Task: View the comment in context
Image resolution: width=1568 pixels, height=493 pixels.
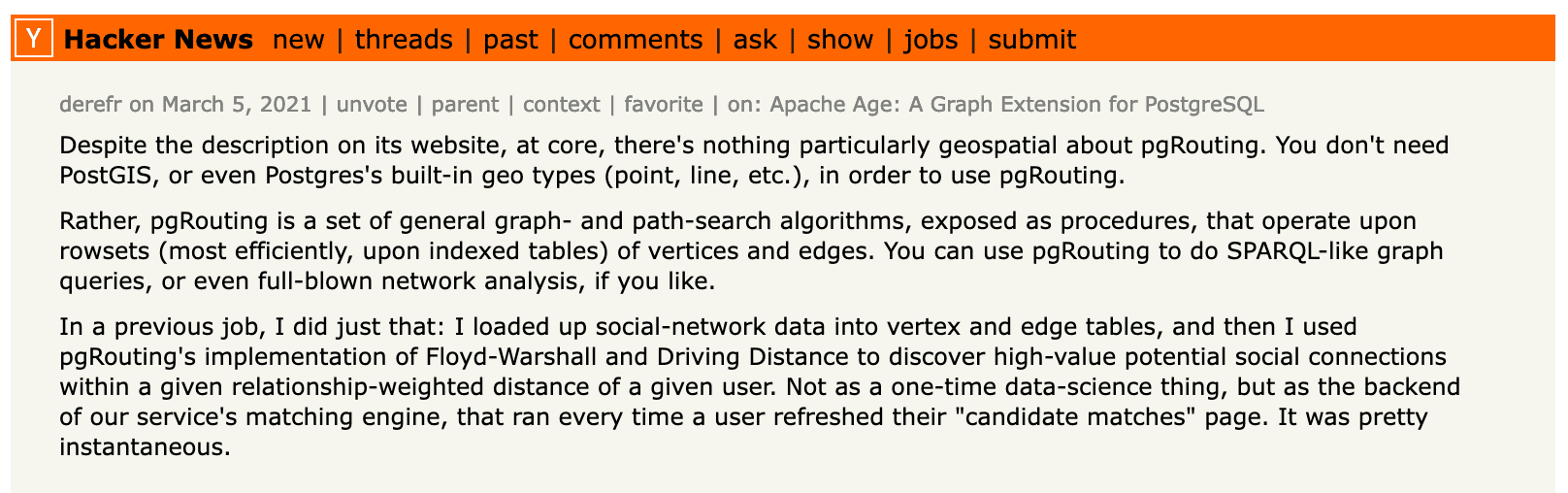Action: click(x=562, y=105)
